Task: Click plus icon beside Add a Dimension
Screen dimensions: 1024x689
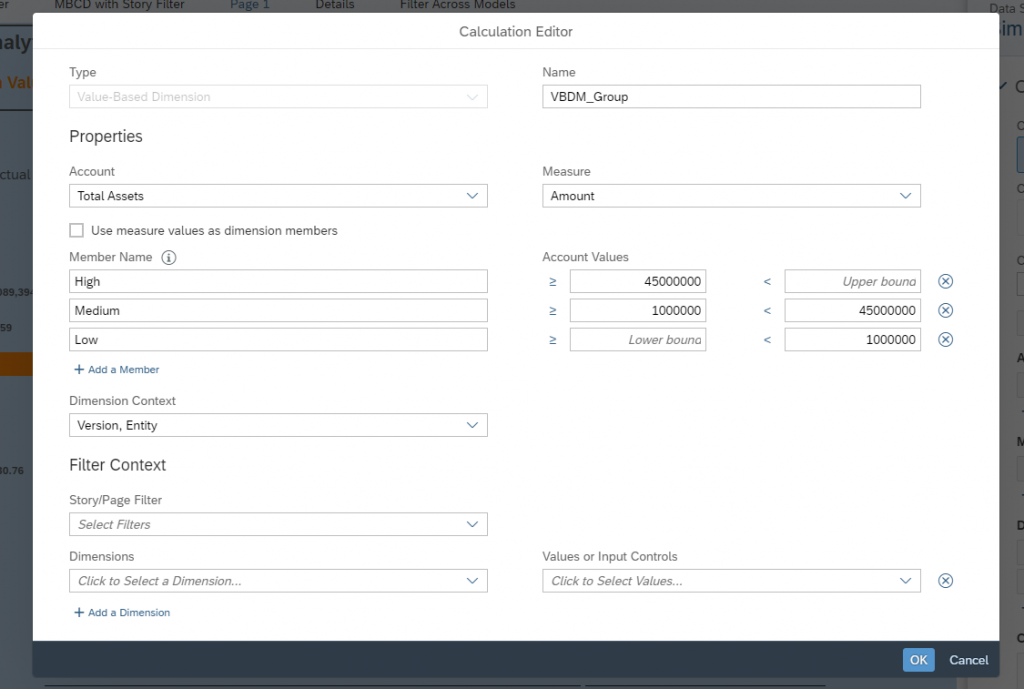Action: click(x=79, y=613)
